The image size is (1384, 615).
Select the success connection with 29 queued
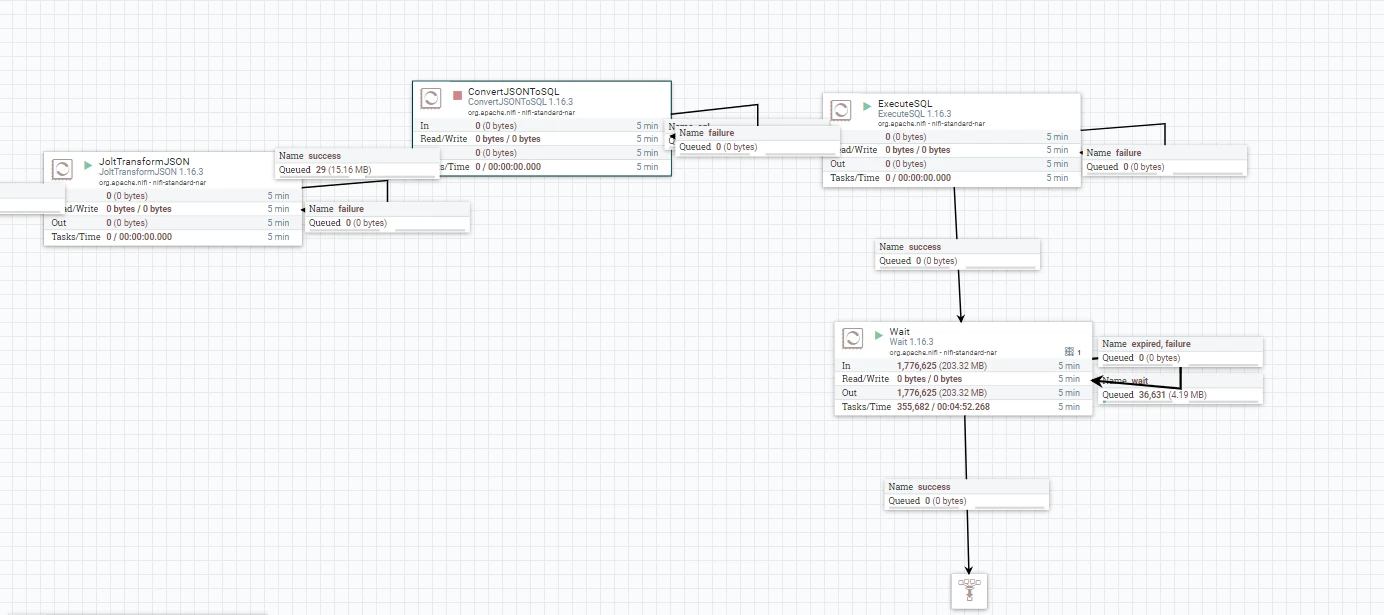pos(357,163)
